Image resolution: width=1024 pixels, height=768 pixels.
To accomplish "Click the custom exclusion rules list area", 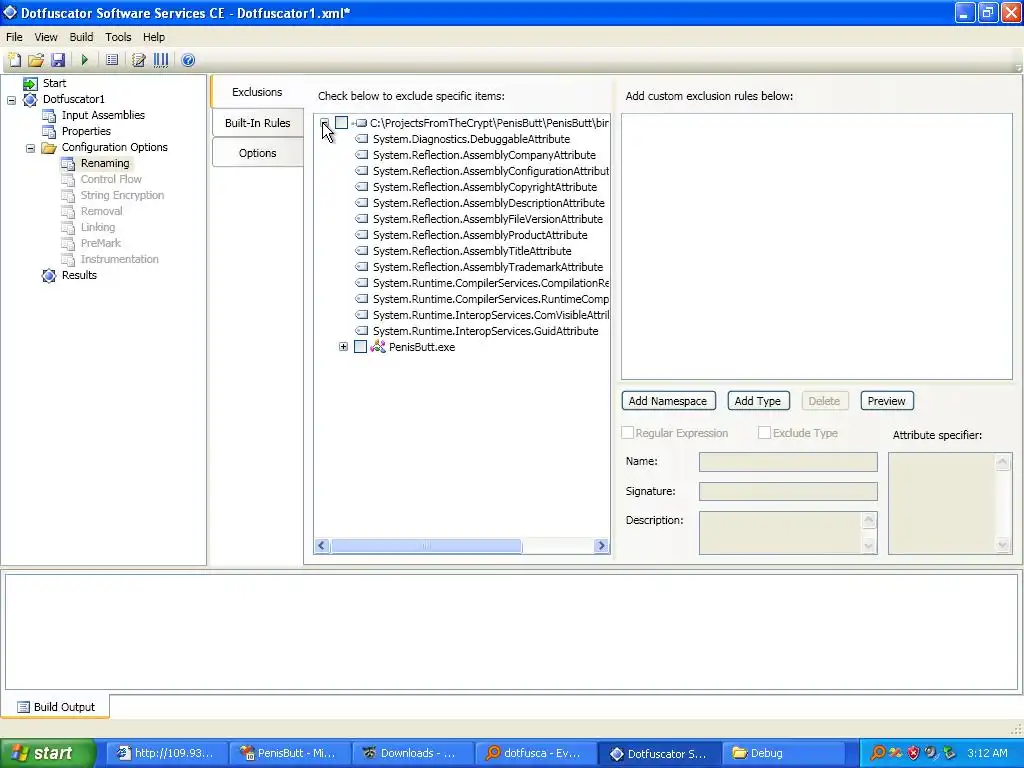I will click(x=816, y=246).
